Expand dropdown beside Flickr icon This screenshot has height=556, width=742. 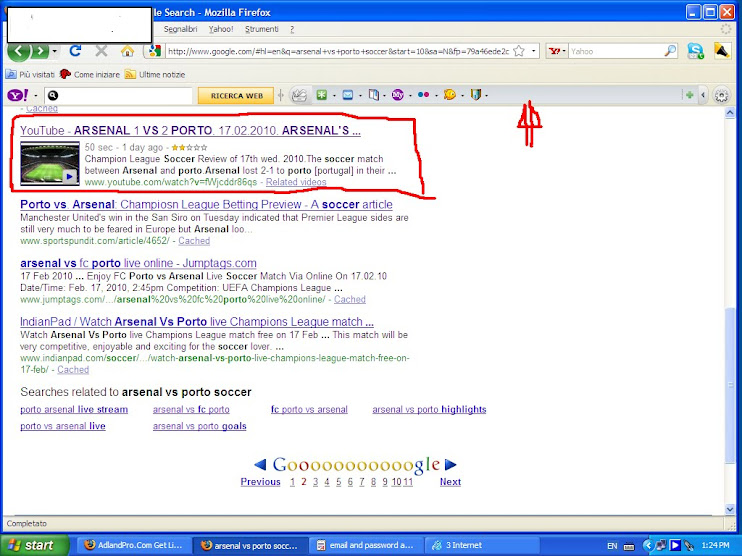[x=436, y=96]
